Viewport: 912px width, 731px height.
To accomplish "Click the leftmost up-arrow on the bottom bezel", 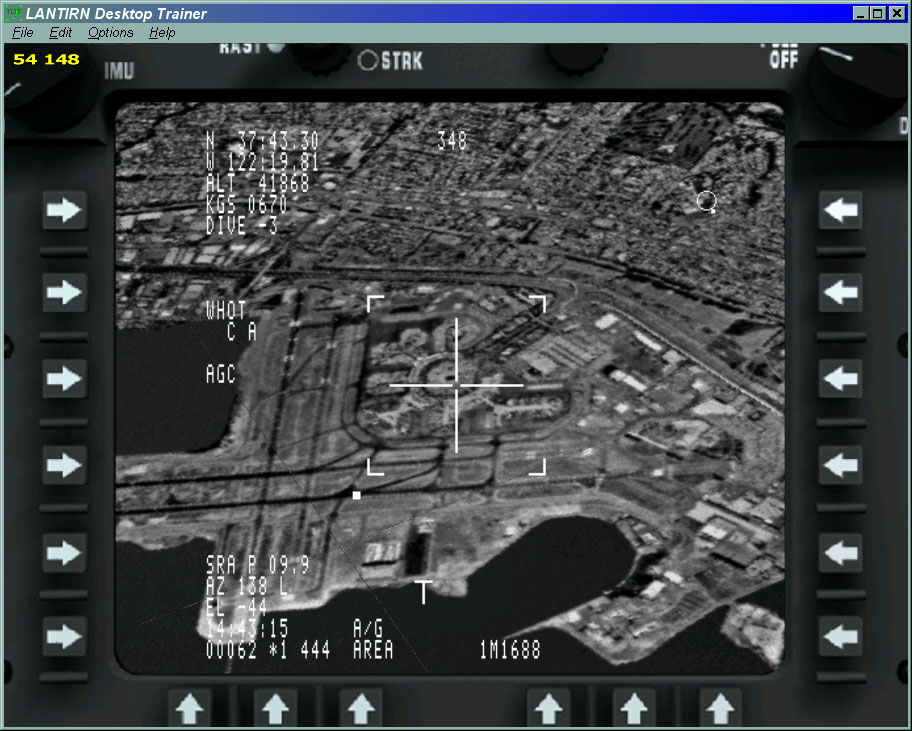I will click(190, 708).
